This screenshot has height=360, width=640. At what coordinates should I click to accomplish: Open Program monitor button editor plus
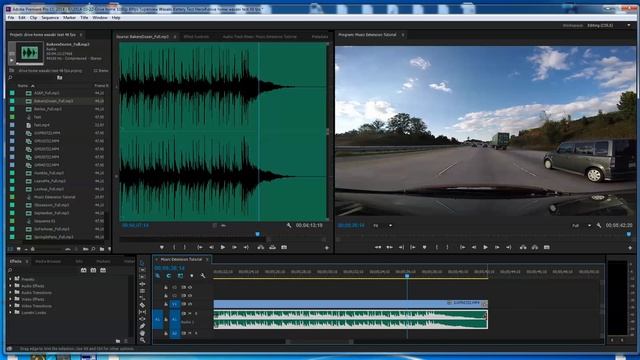(x=630, y=248)
